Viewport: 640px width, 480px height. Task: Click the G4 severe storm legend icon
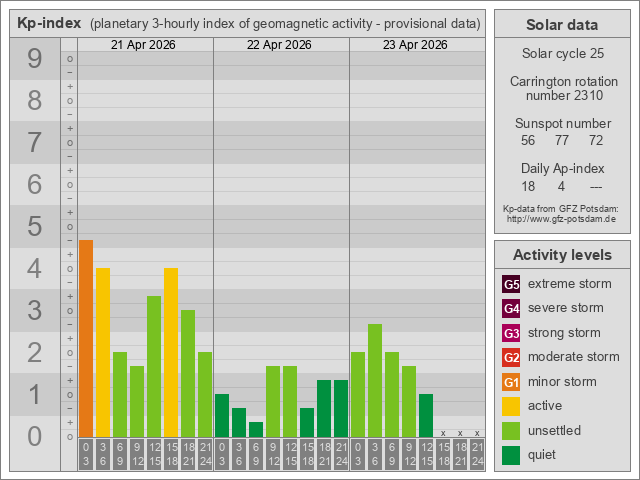point(511,308)
